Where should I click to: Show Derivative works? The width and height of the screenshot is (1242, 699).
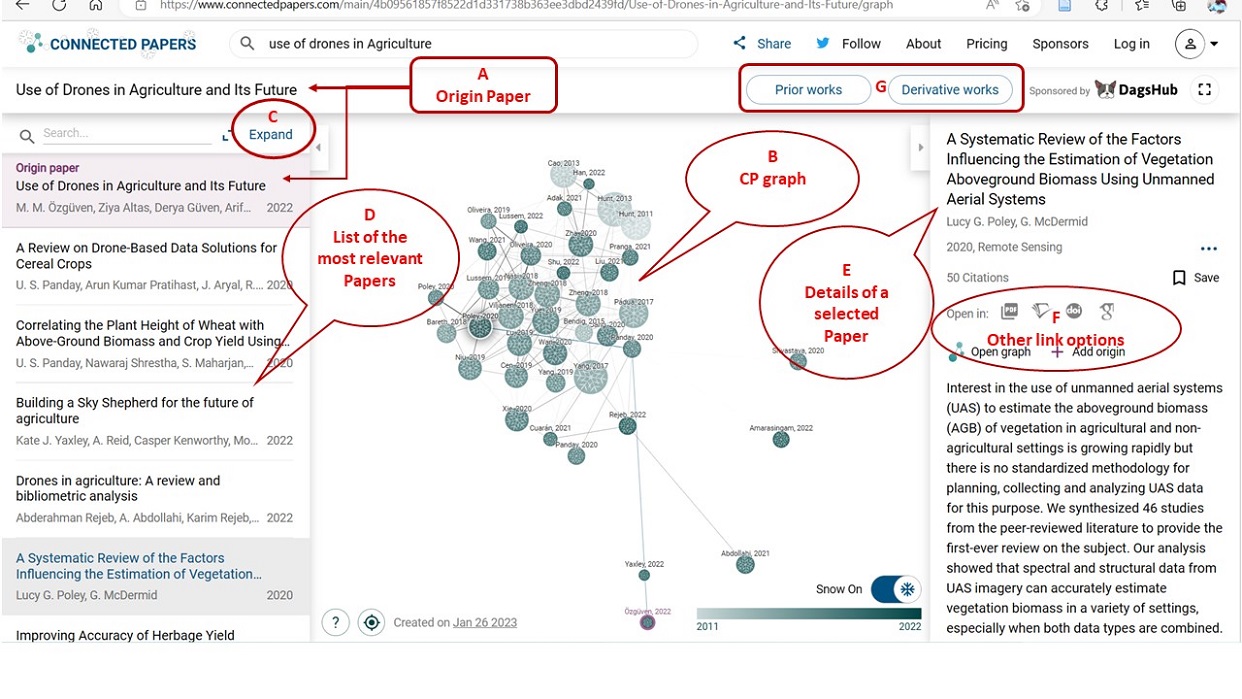[x=949, y=90]
